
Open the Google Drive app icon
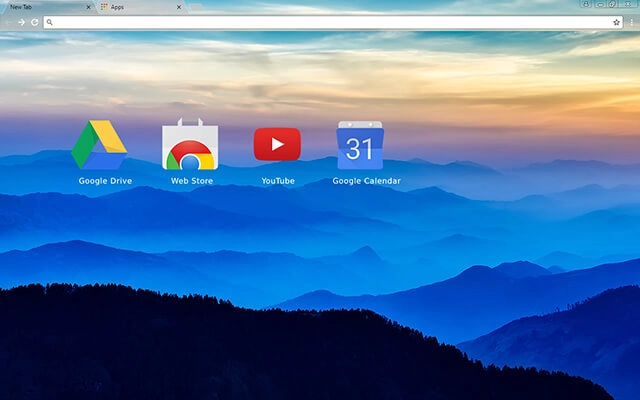99,144
